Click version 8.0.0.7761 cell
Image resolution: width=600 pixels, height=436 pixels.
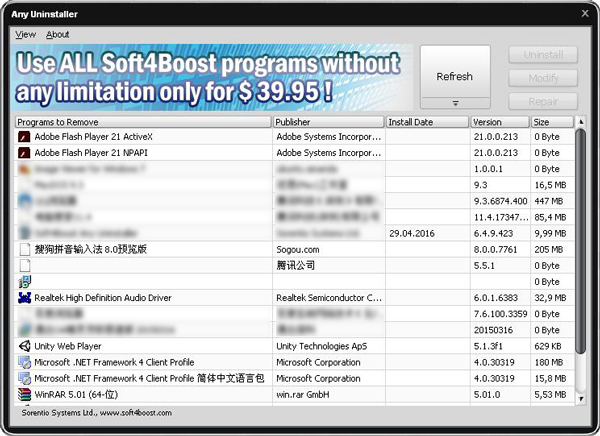point(500,250)
